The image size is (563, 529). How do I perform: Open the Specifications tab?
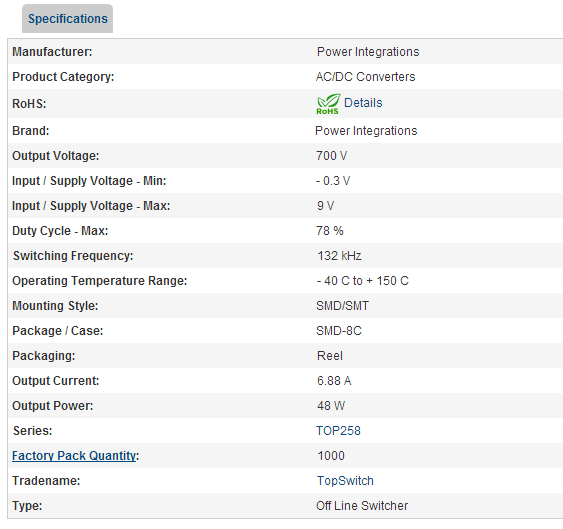[68, 19]
